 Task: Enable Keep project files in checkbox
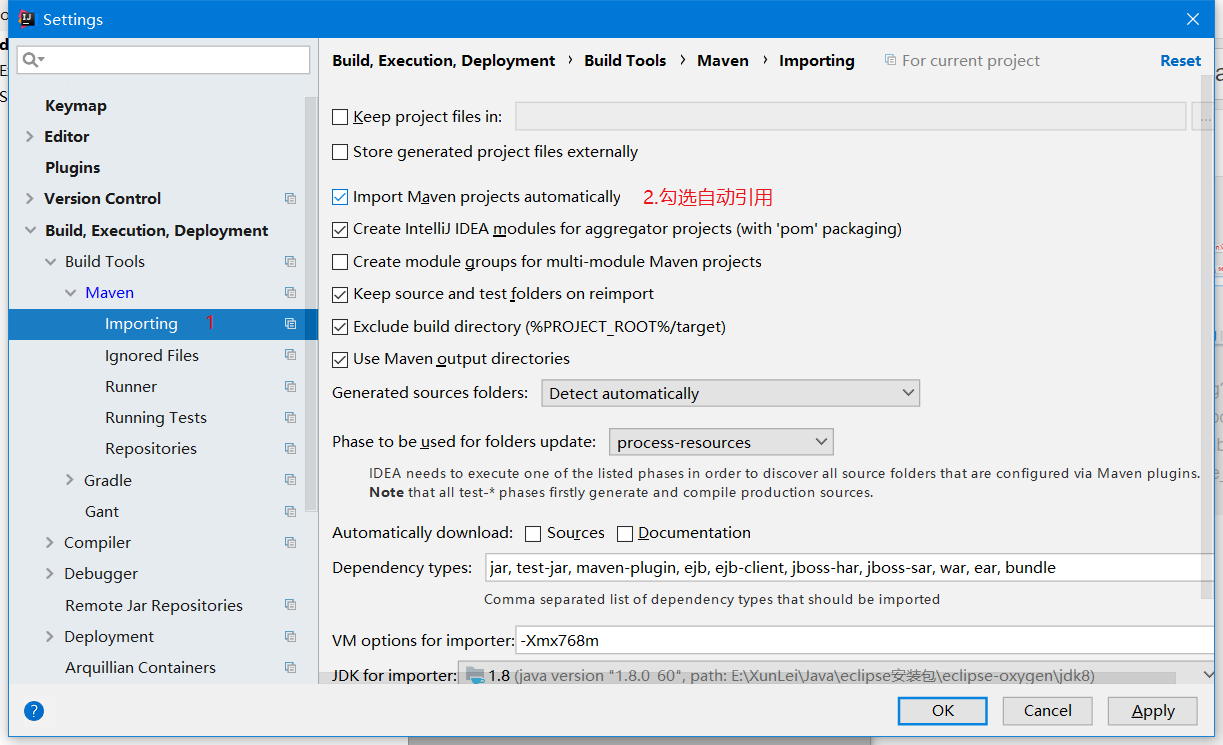click(340, 117)
